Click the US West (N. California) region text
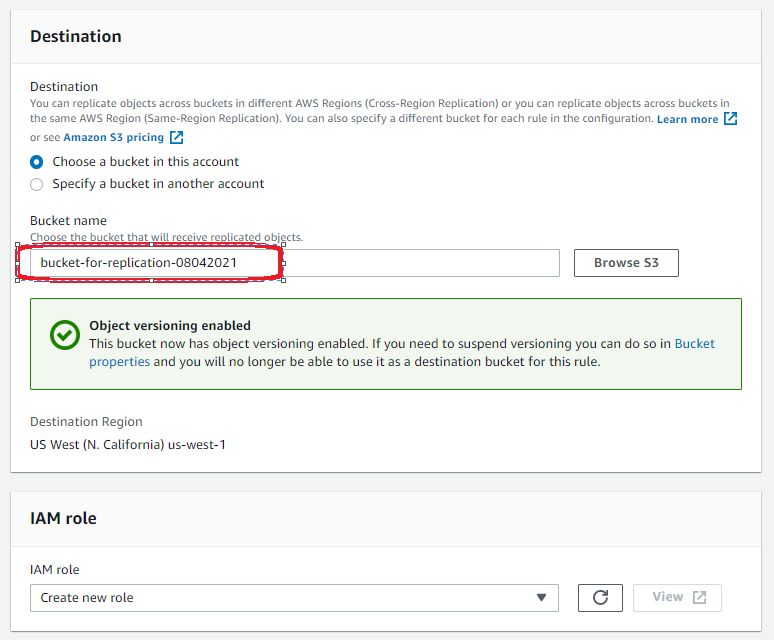 pos(128,444)
